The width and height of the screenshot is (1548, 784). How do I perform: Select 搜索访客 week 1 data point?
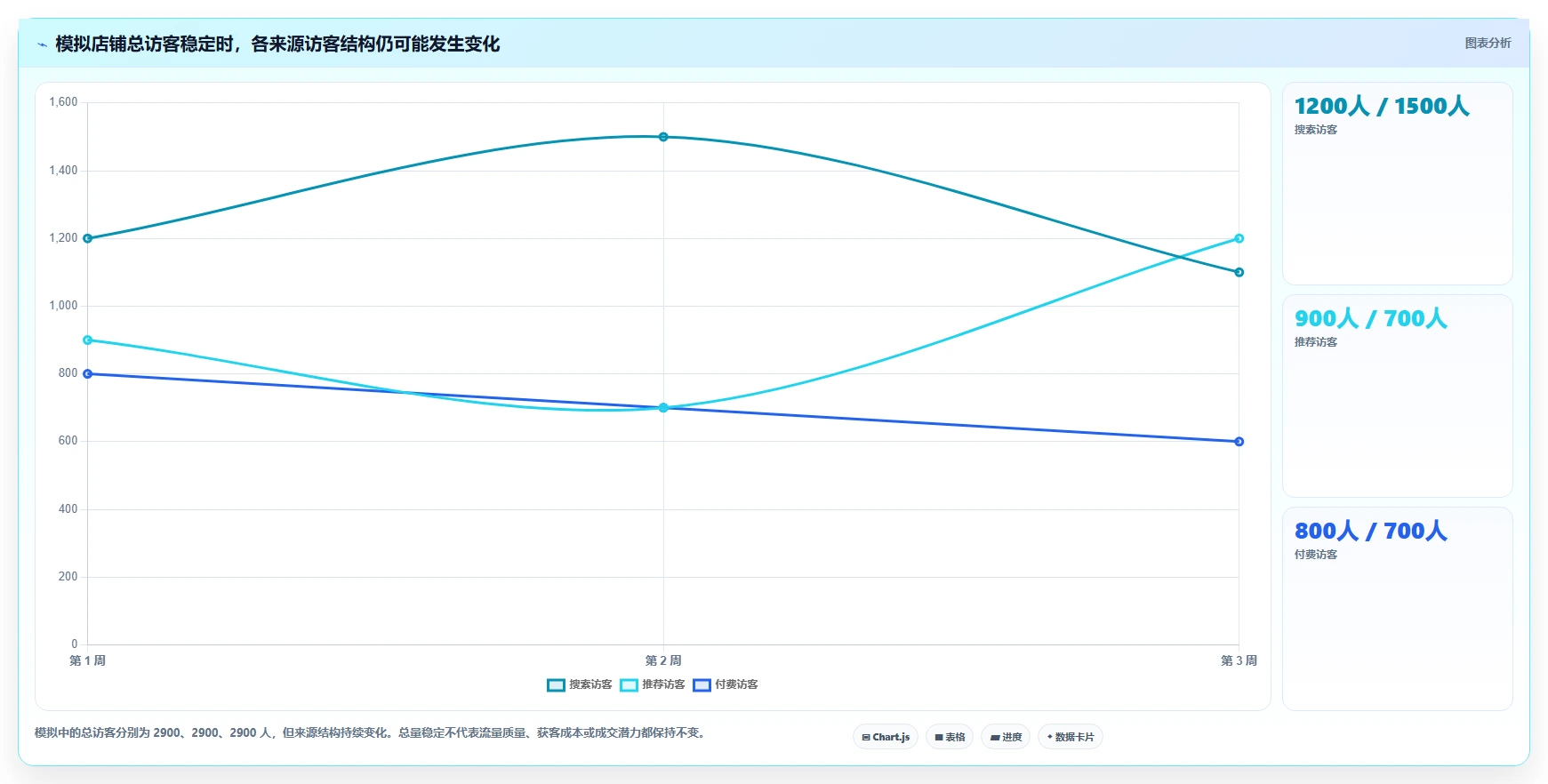87,238
